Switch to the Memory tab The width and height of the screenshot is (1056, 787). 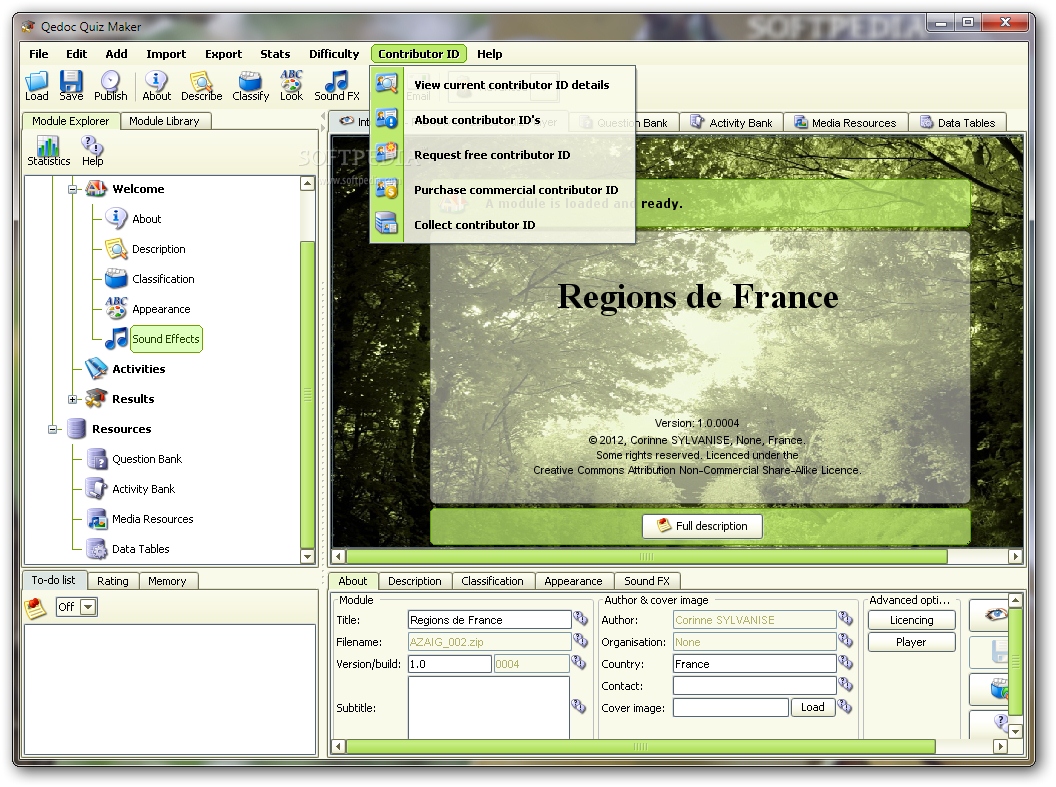pos(167,581)
